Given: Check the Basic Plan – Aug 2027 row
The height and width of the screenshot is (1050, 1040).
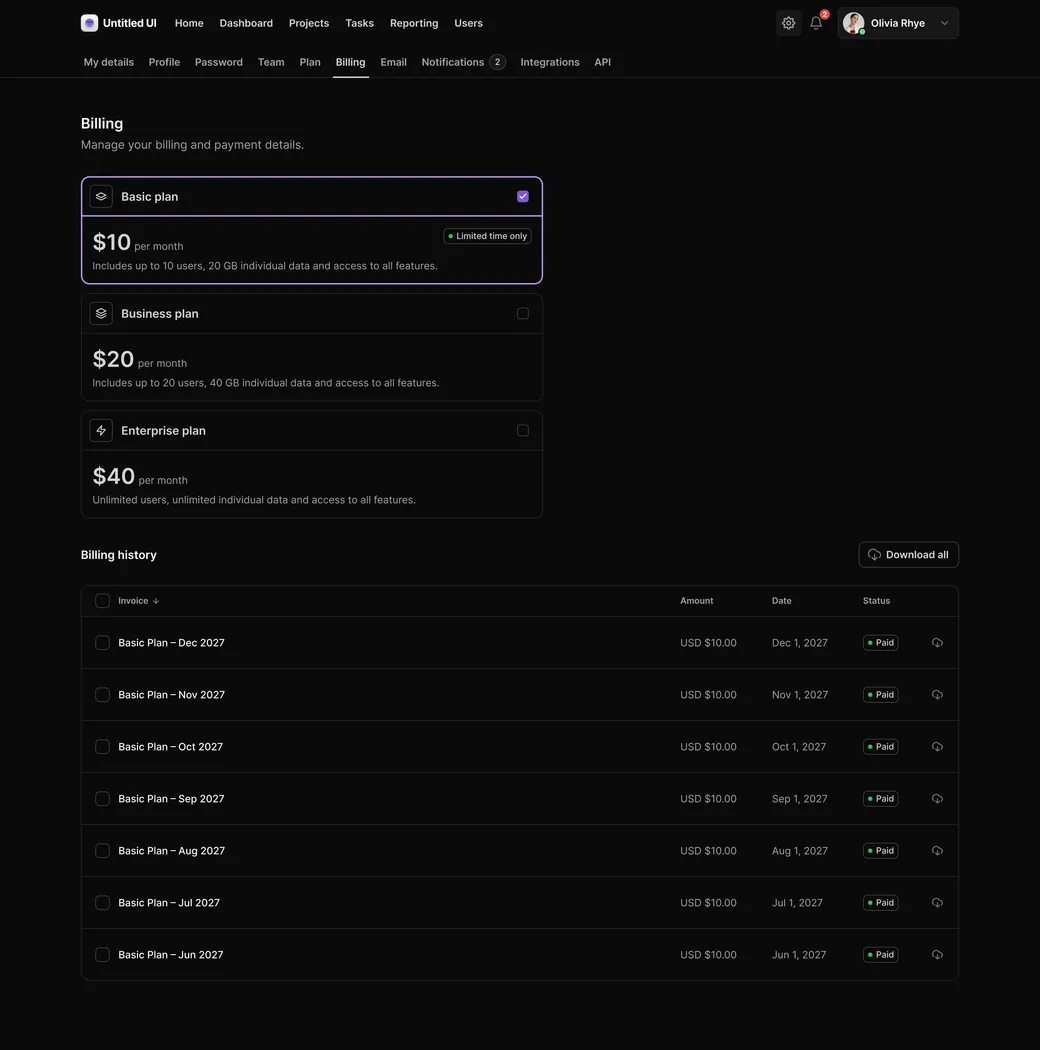Looking at the screenshot, I should pos(102,850).
